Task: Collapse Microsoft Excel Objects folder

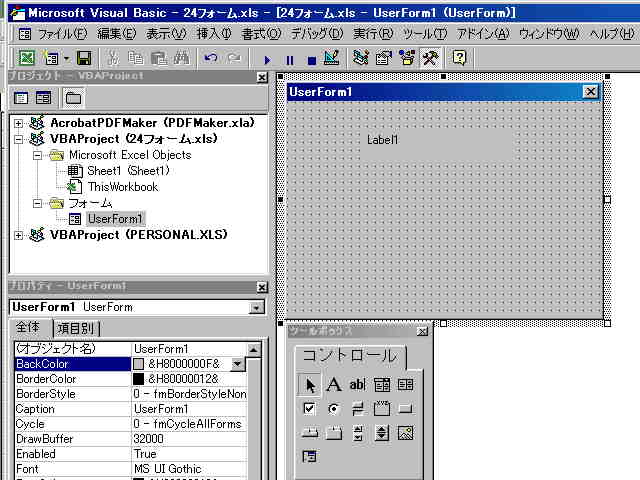Action: (x=37, y=156)
